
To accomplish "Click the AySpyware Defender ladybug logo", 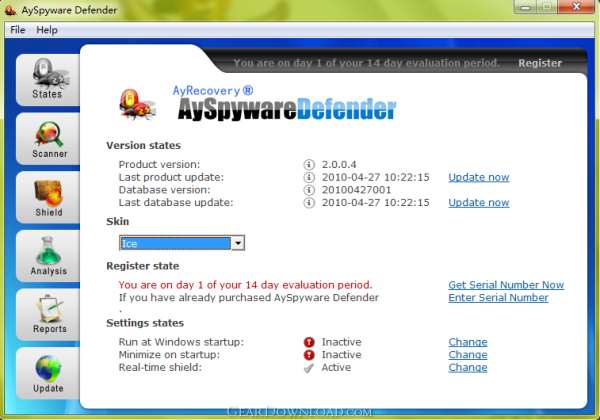I will (x=137, y=104).
